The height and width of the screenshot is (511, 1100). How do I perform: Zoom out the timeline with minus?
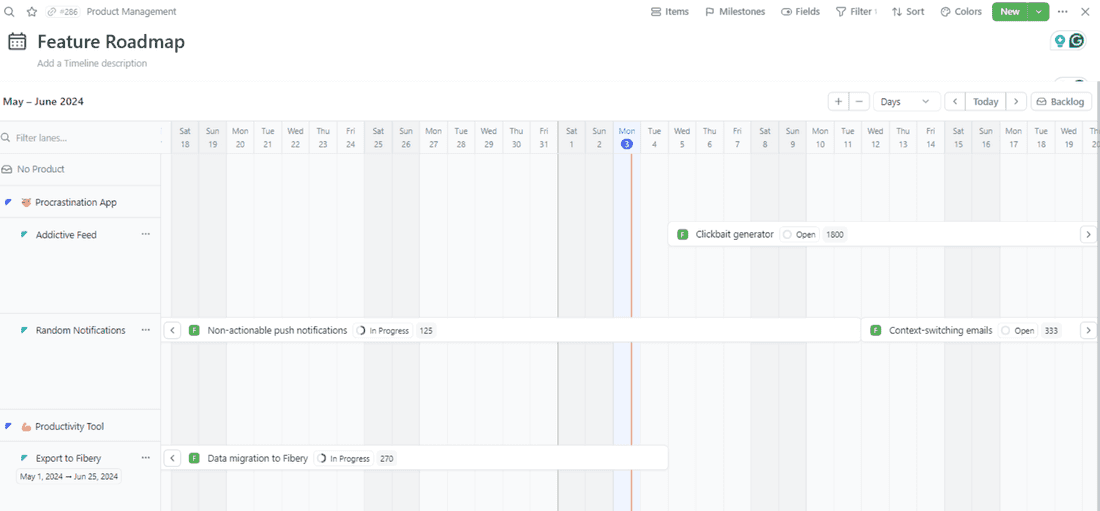859,102
